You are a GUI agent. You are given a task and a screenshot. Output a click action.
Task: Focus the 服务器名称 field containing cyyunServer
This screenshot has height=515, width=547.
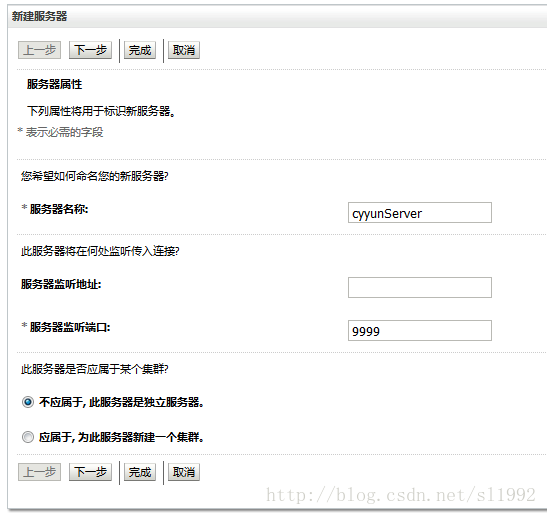coord(420,212)
